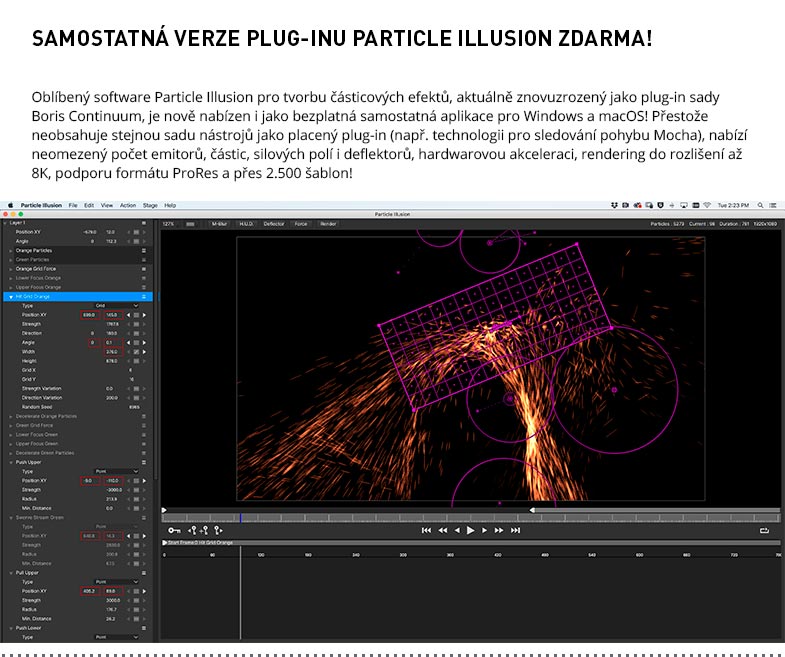
Task: Click the Render button
Action: pos(328,224)
